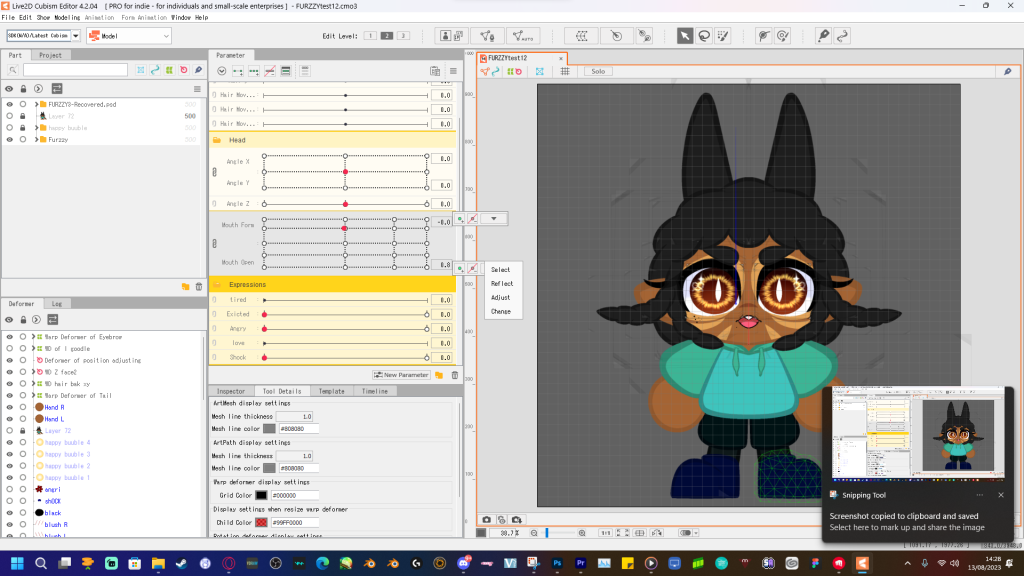Image resolution: width=1024 pixels, height=576 pixels.
Task: Unlock Layer 72 in the Part panel
Action: coord(23,116)
